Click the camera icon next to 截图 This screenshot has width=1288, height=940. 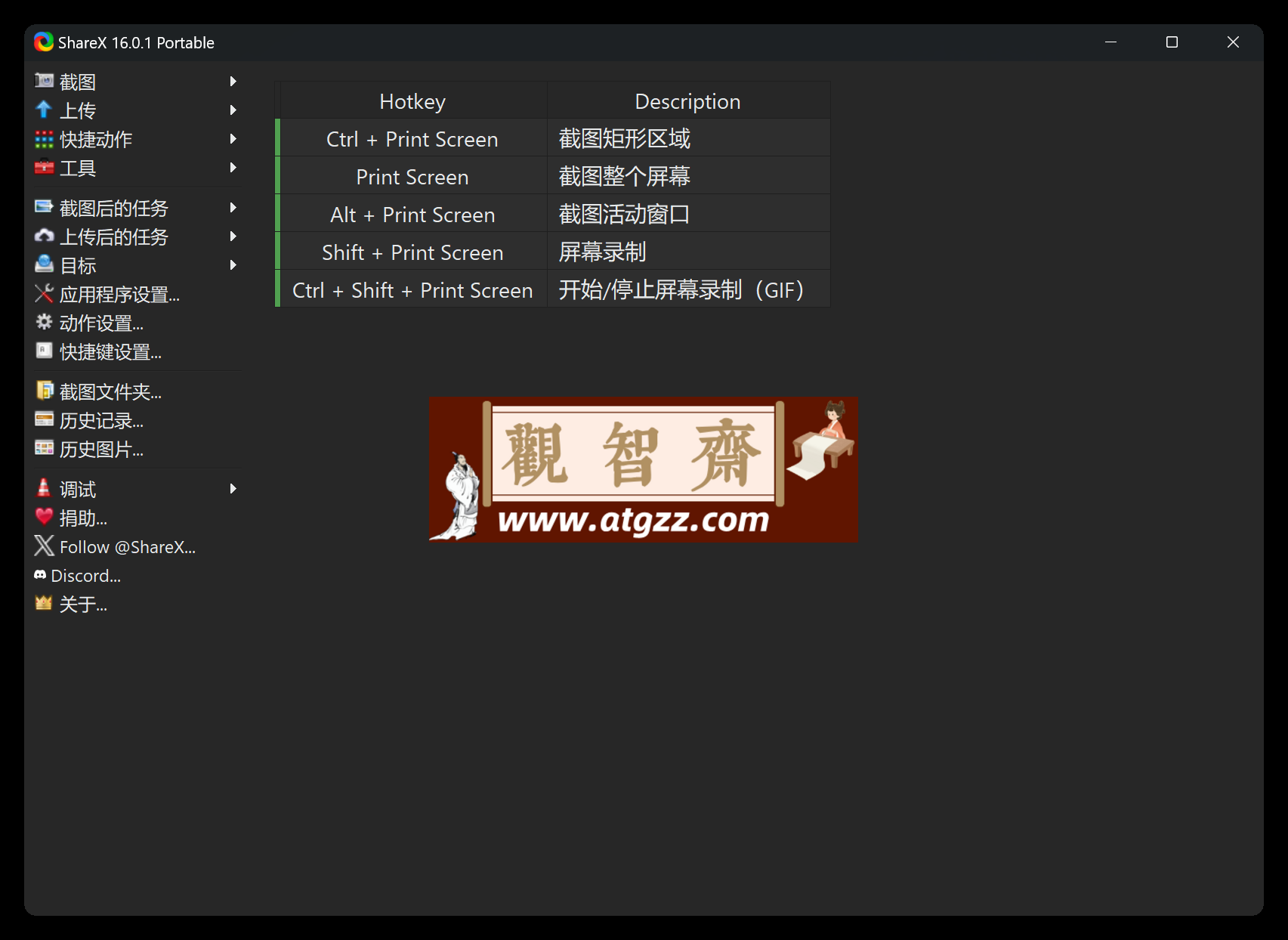(44, 81)
